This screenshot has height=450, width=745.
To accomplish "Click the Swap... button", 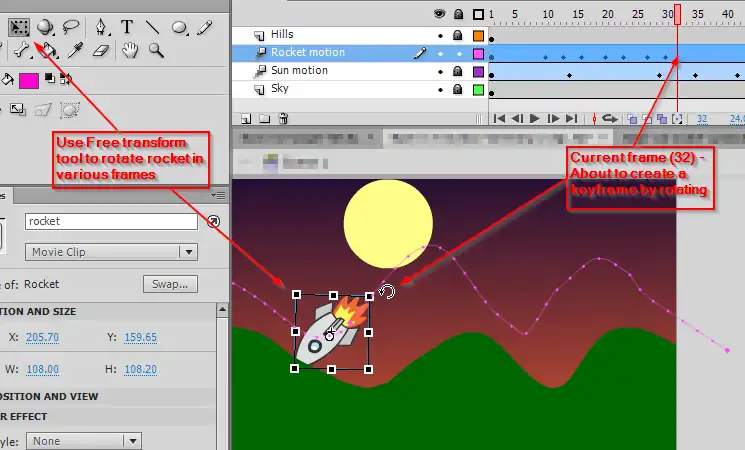I will pyautogui.click(x=169, y=284).
